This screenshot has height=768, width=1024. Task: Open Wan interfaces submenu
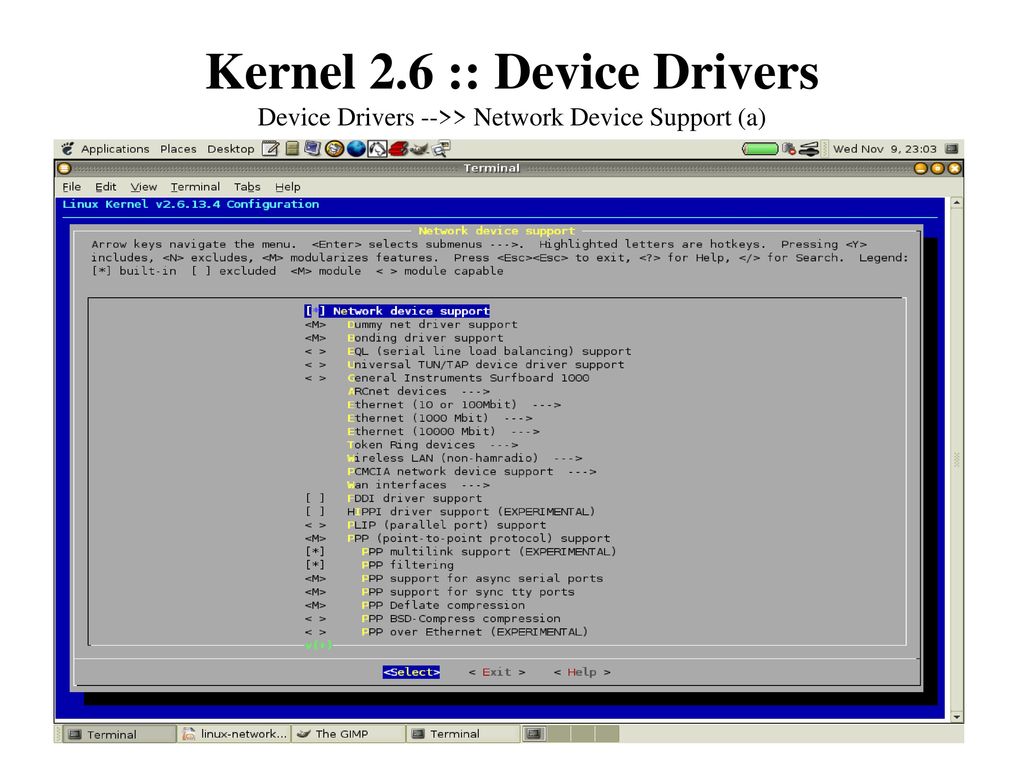[x=419, y=485]
